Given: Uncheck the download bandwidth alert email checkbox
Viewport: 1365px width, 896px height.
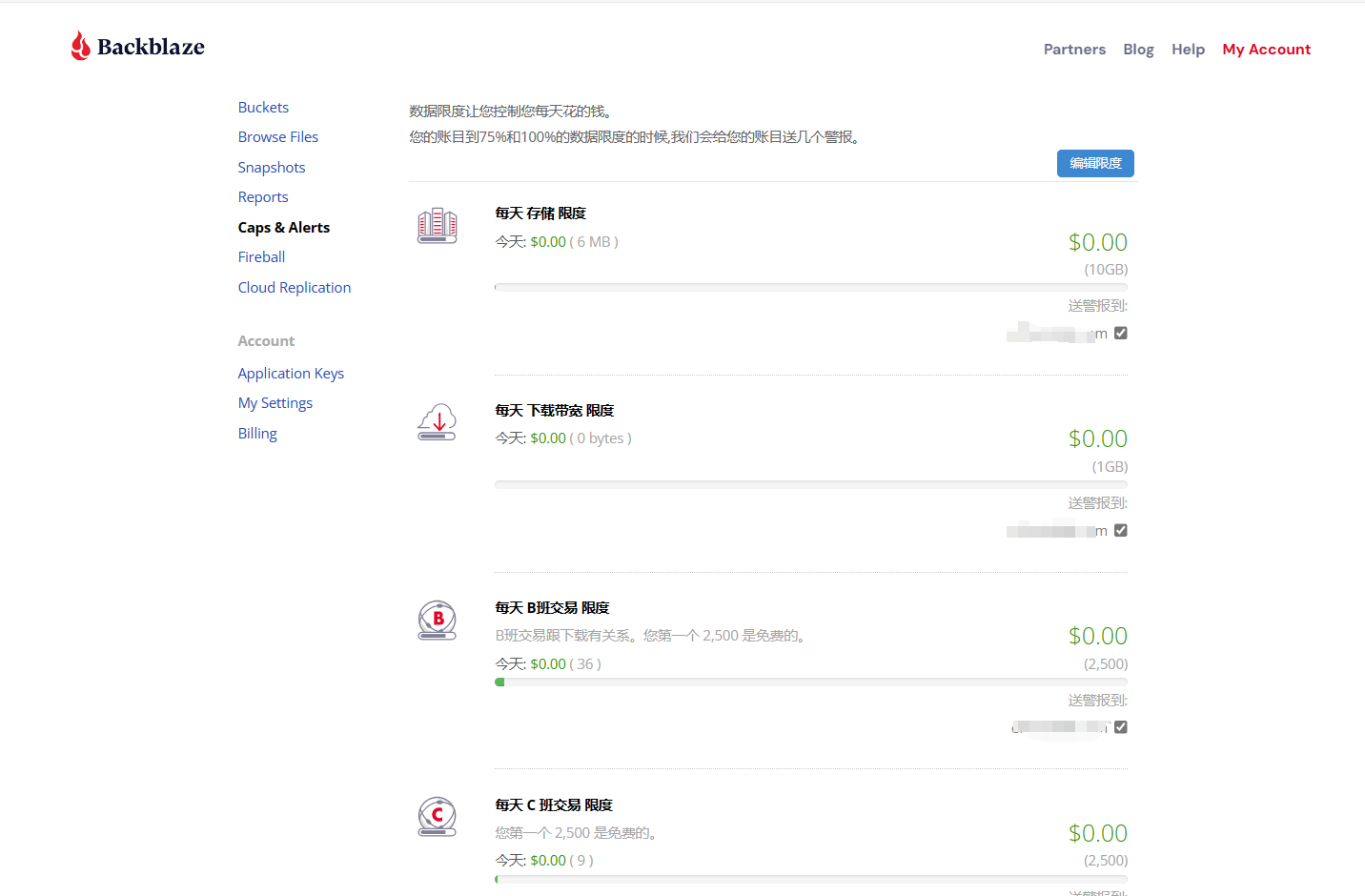Looking at the screenshot, I should tap(1121, 530).
